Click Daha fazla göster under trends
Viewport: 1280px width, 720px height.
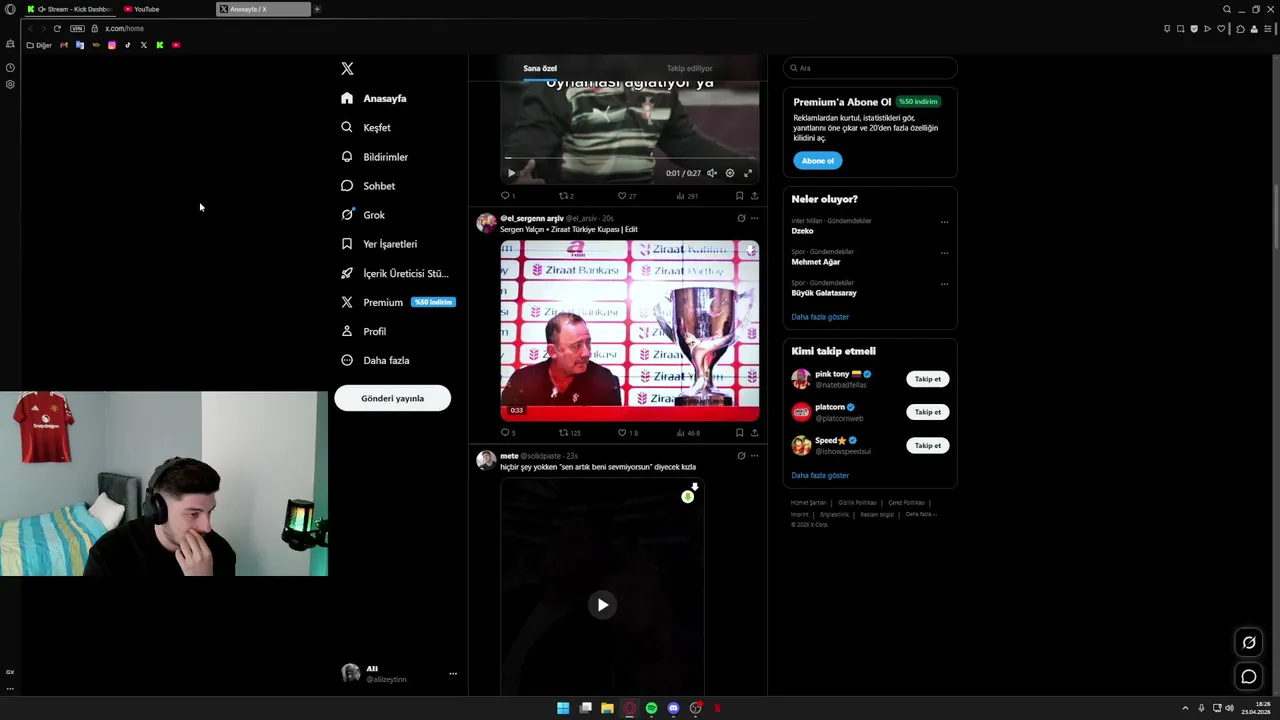tap(820, 317)
